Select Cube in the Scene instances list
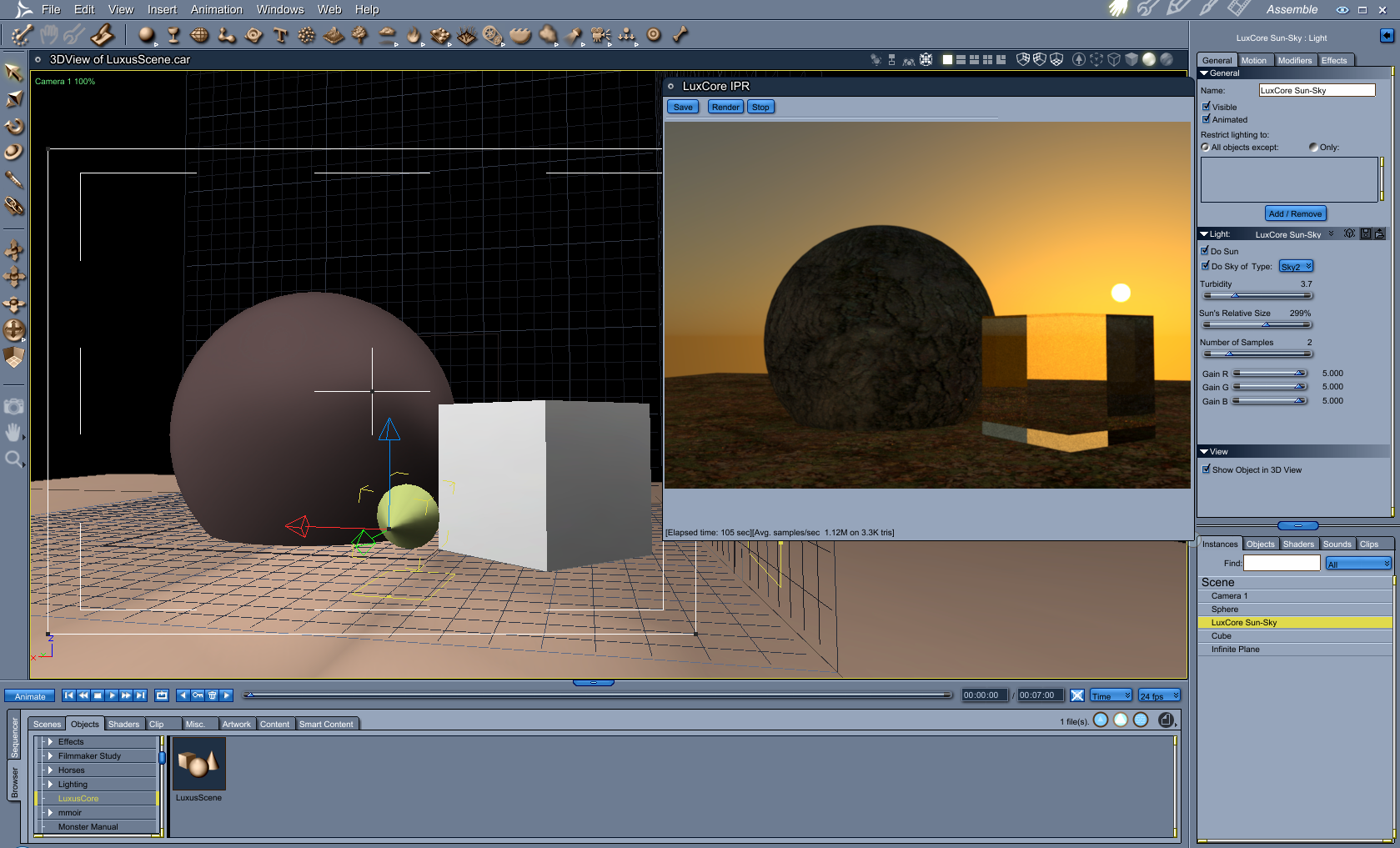The image size is (1400, 848). [x=1221, y=636]
